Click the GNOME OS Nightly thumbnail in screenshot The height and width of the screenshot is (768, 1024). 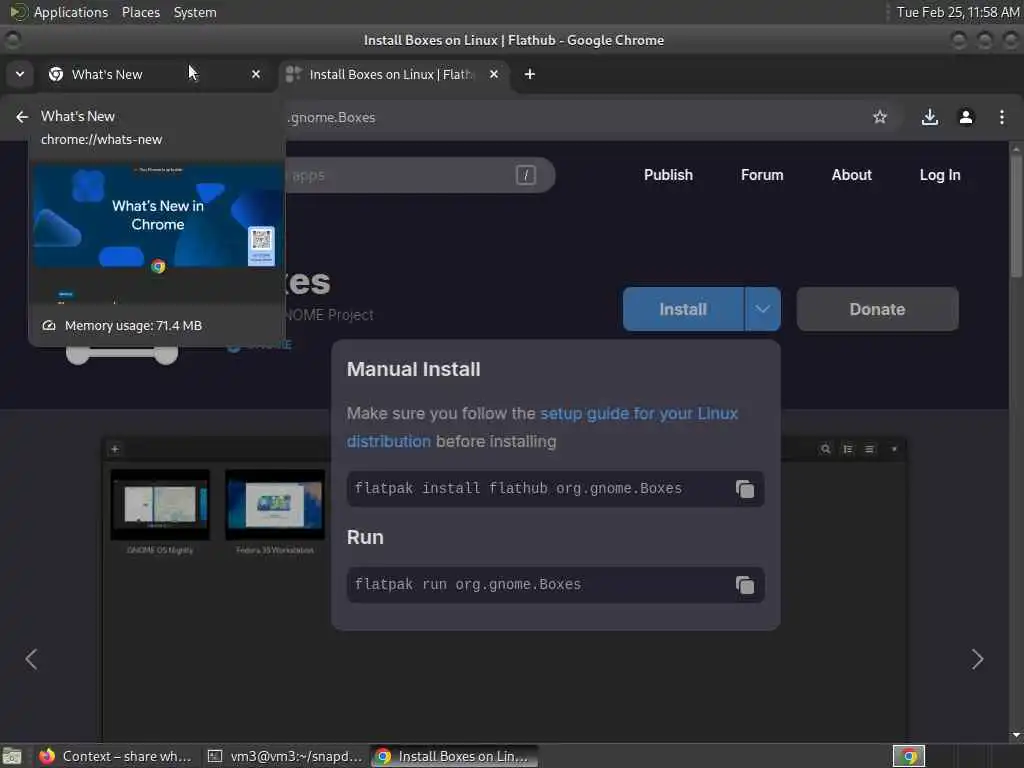tap(160, 504)
